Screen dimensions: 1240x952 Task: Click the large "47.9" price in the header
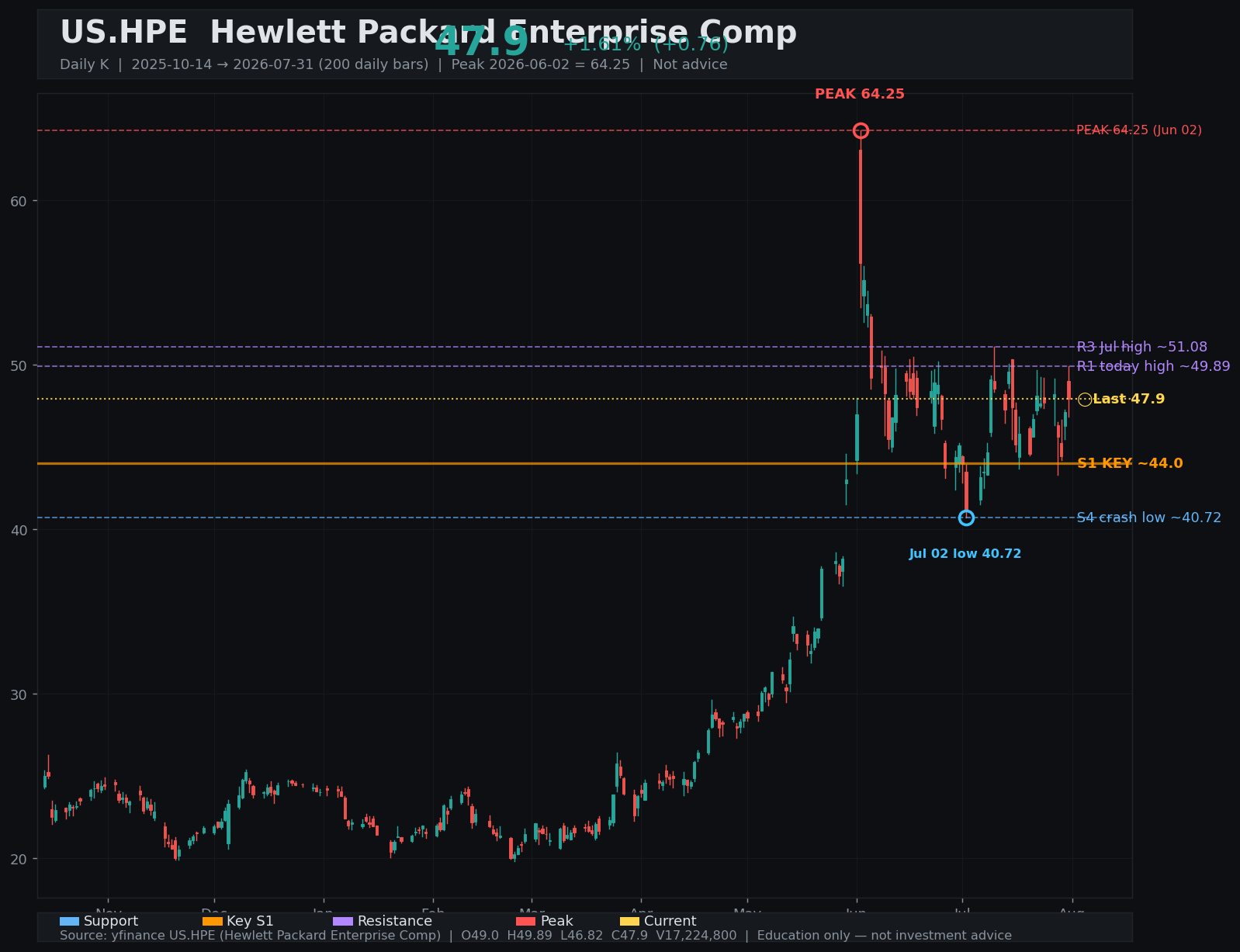[x=481, y=42]
